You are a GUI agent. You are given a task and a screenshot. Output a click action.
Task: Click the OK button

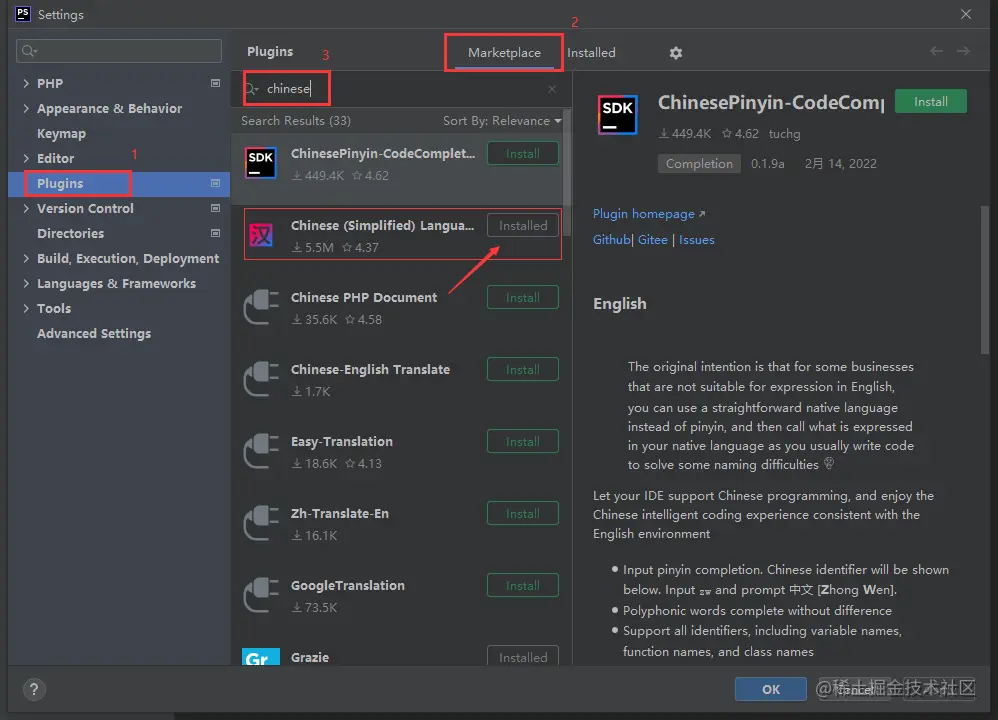(x=771, y=689)
